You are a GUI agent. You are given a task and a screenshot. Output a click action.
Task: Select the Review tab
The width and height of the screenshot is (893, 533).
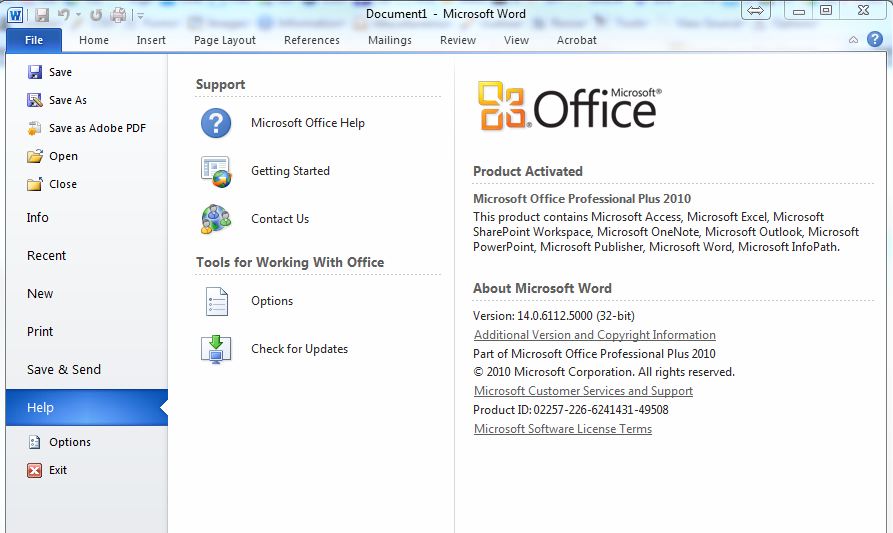pos(457,40)
